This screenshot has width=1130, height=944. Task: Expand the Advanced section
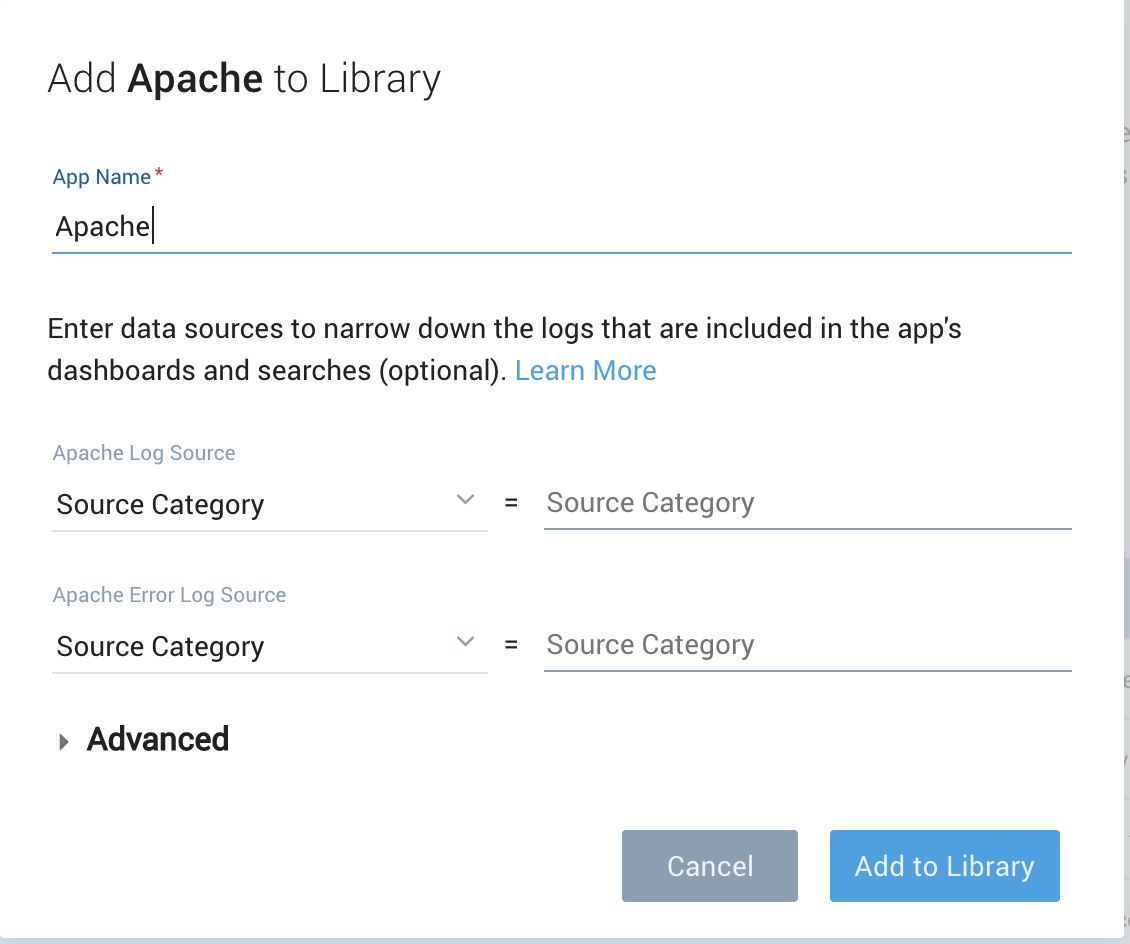pos(144,739)
